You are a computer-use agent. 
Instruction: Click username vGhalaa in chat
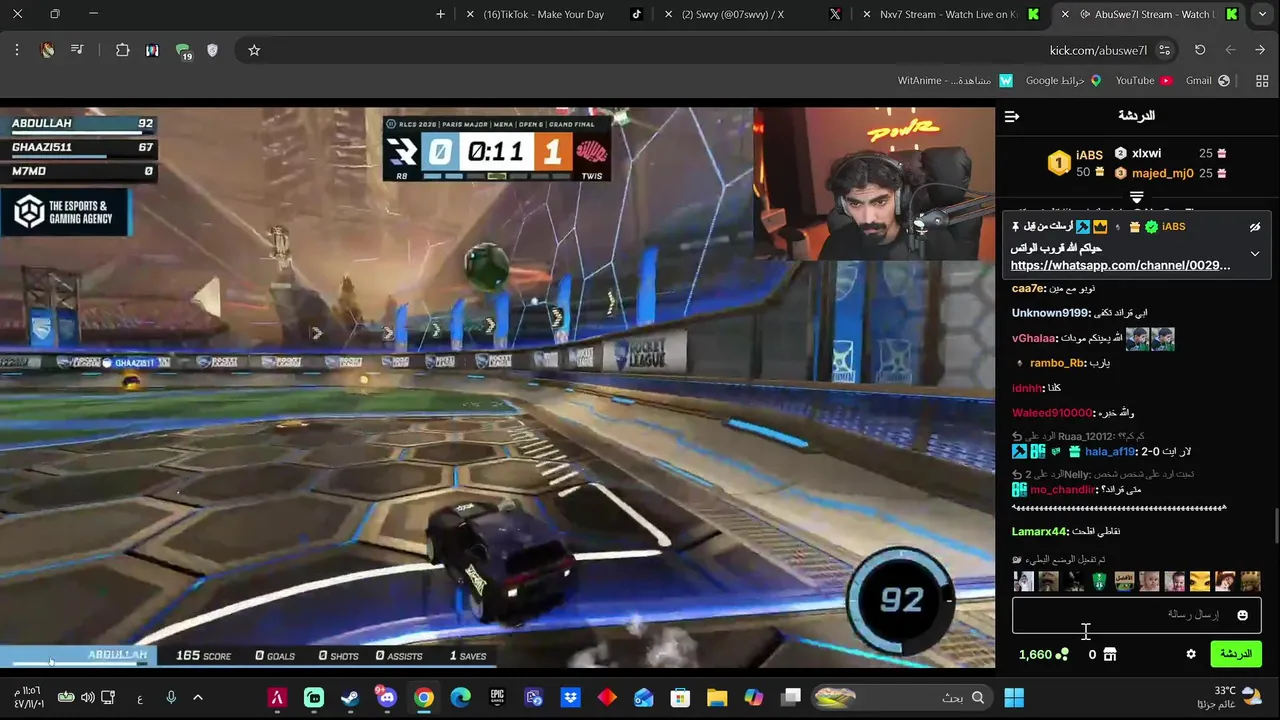click(x=1034, y=338)
